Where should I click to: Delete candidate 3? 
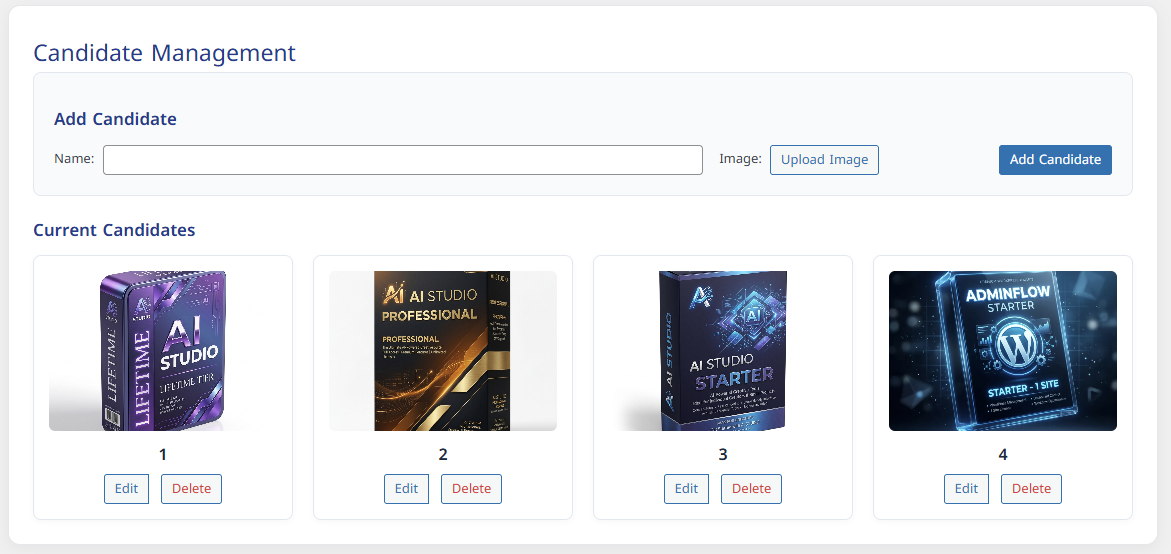click(751, 489)
